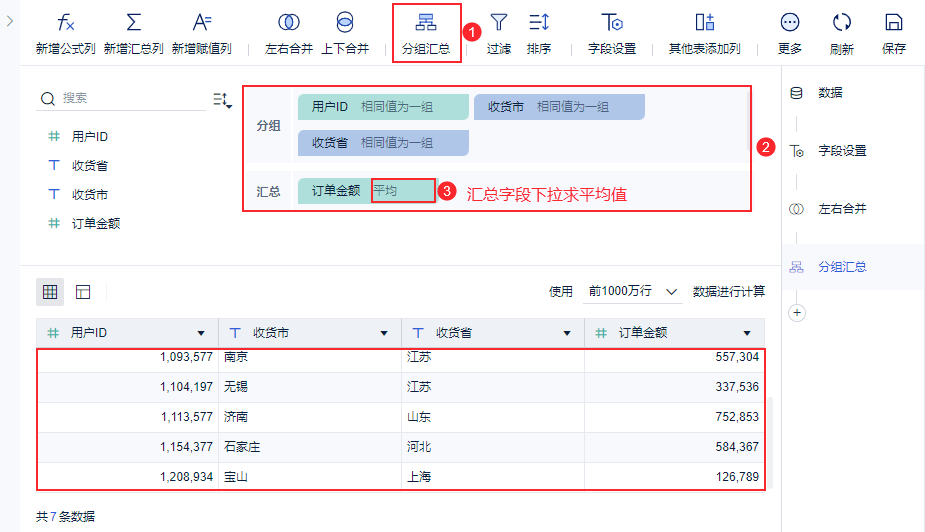Image resolution: width=925 pixels, height=532 pixels.
Task: Click the 河北 province cell
Action: pyautogui.click(x=493, y=447)
